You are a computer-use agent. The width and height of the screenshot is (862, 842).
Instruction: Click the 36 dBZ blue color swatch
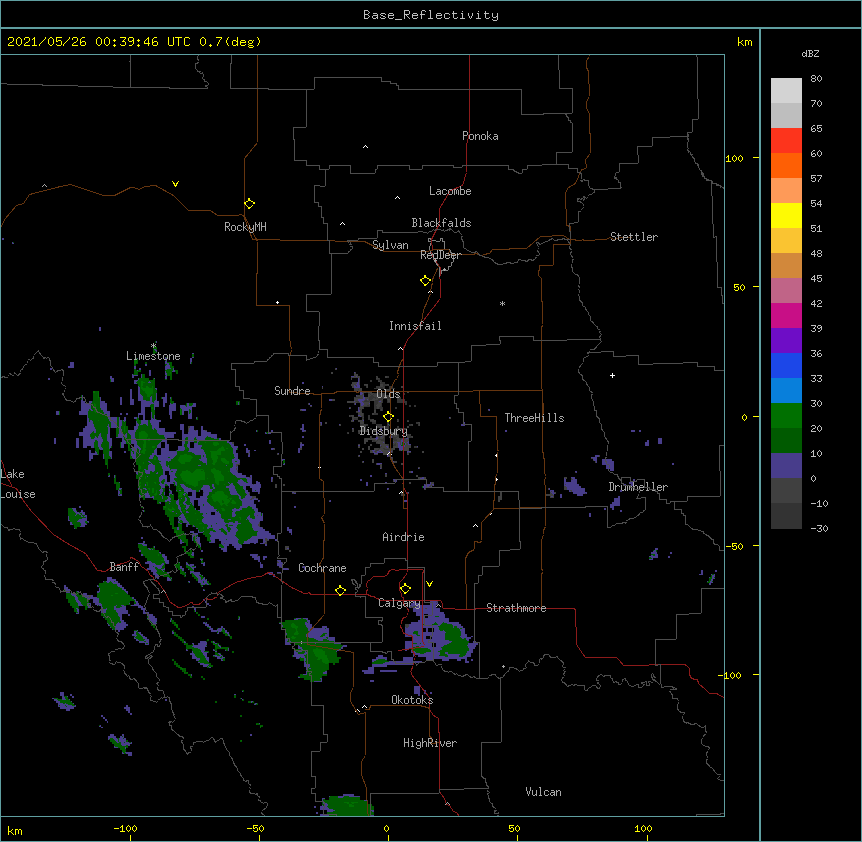pos(786,365)
